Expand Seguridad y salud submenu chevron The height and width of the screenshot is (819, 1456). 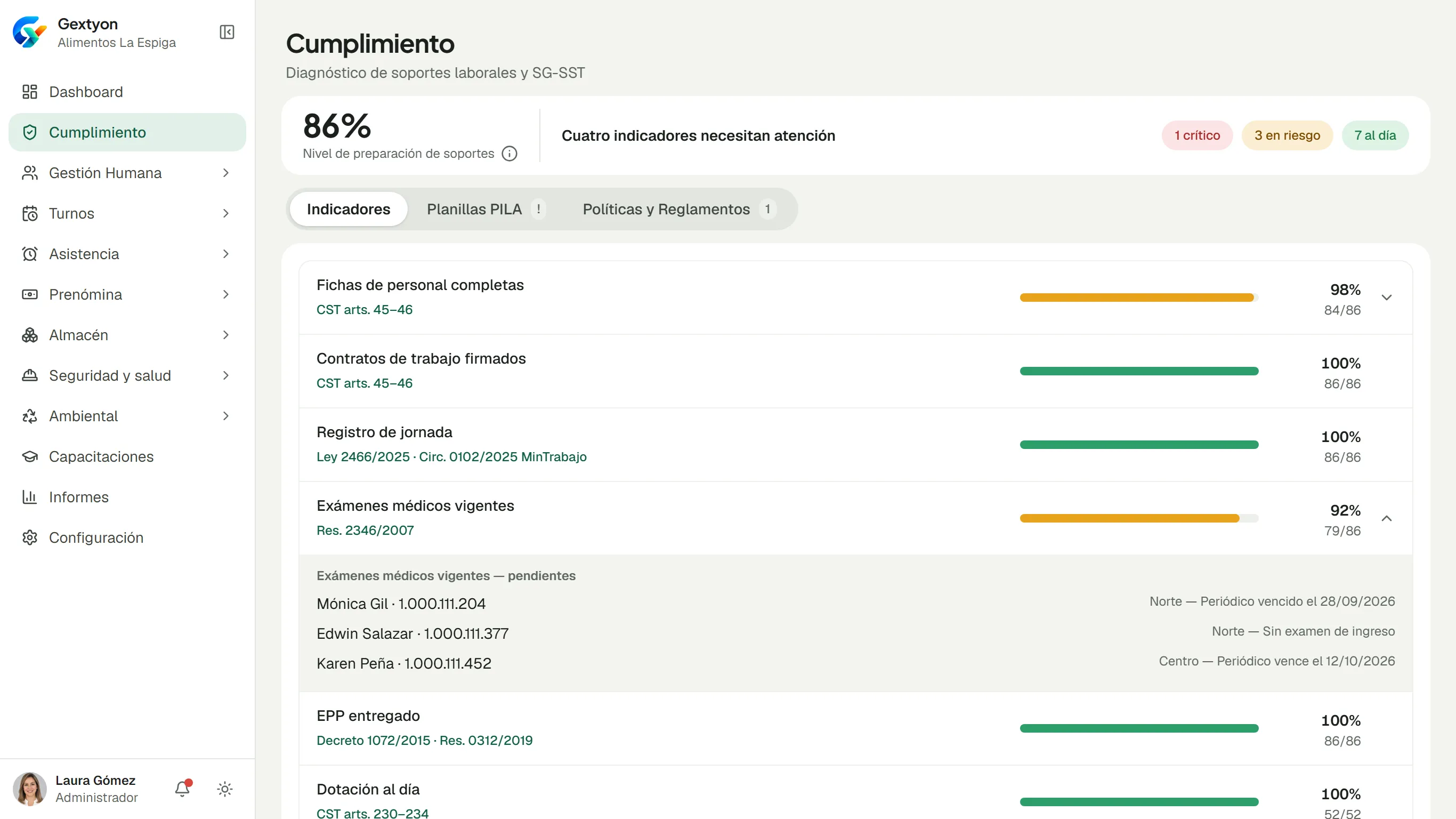[x=225, y=375]
